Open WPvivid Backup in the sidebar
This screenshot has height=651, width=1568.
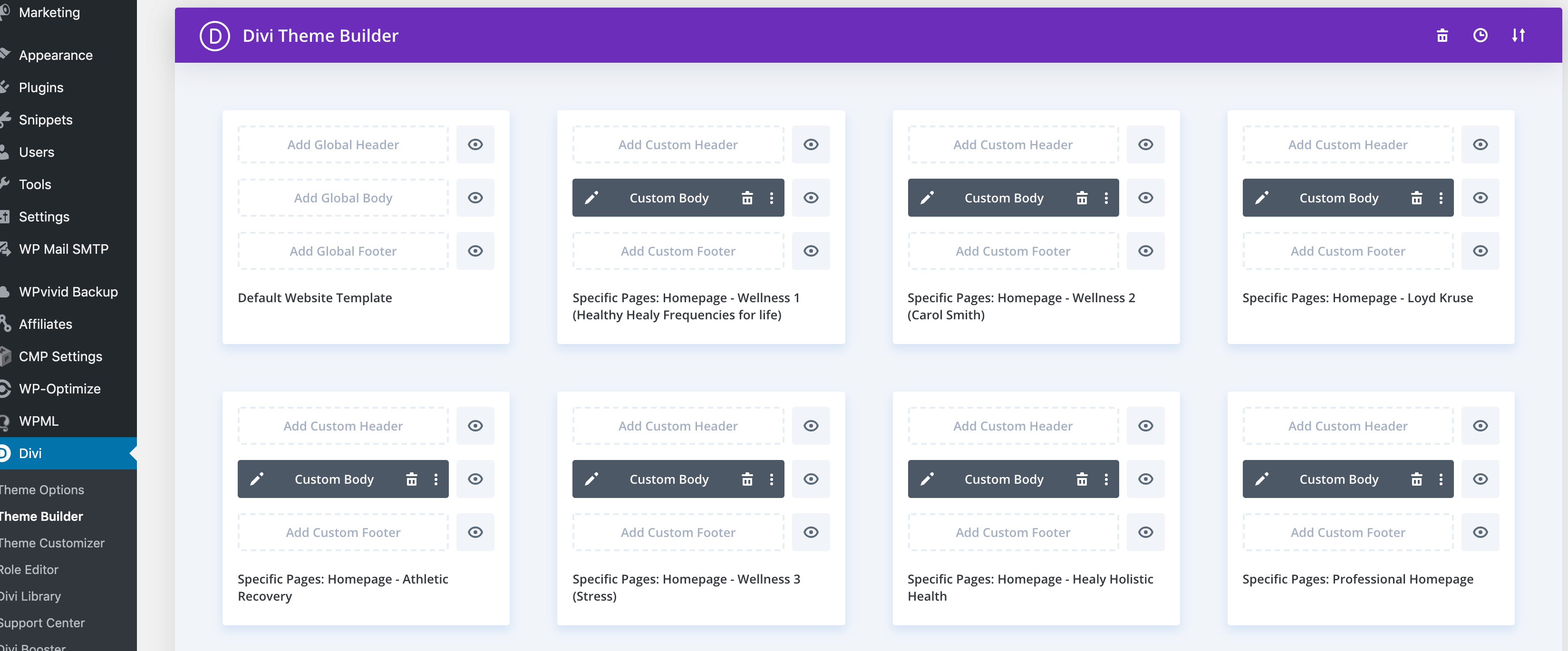tap(68, 291)
